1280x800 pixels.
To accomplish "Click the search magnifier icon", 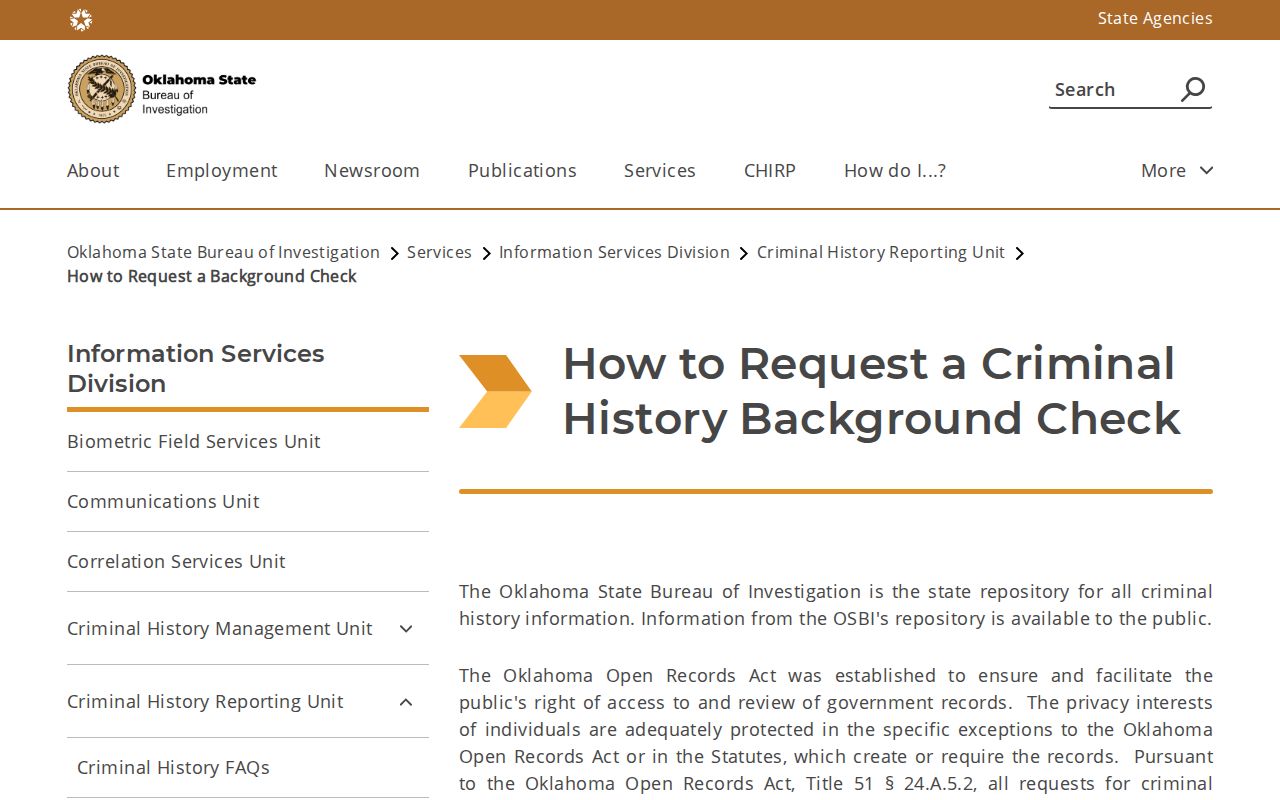I will tap(1193, 89).
